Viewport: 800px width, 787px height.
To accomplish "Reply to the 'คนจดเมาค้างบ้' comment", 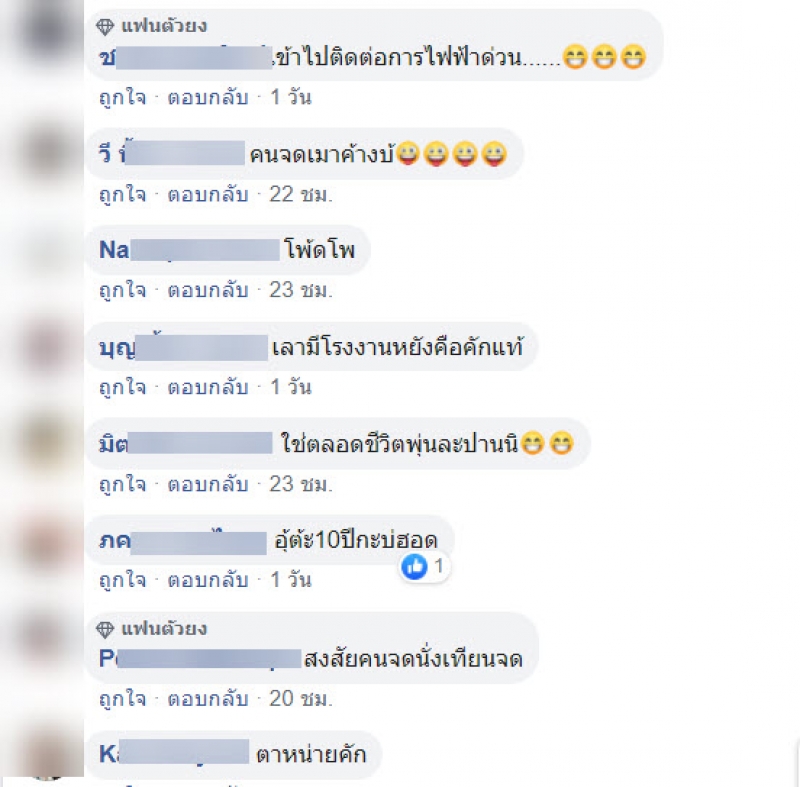I will coord(208,194).
